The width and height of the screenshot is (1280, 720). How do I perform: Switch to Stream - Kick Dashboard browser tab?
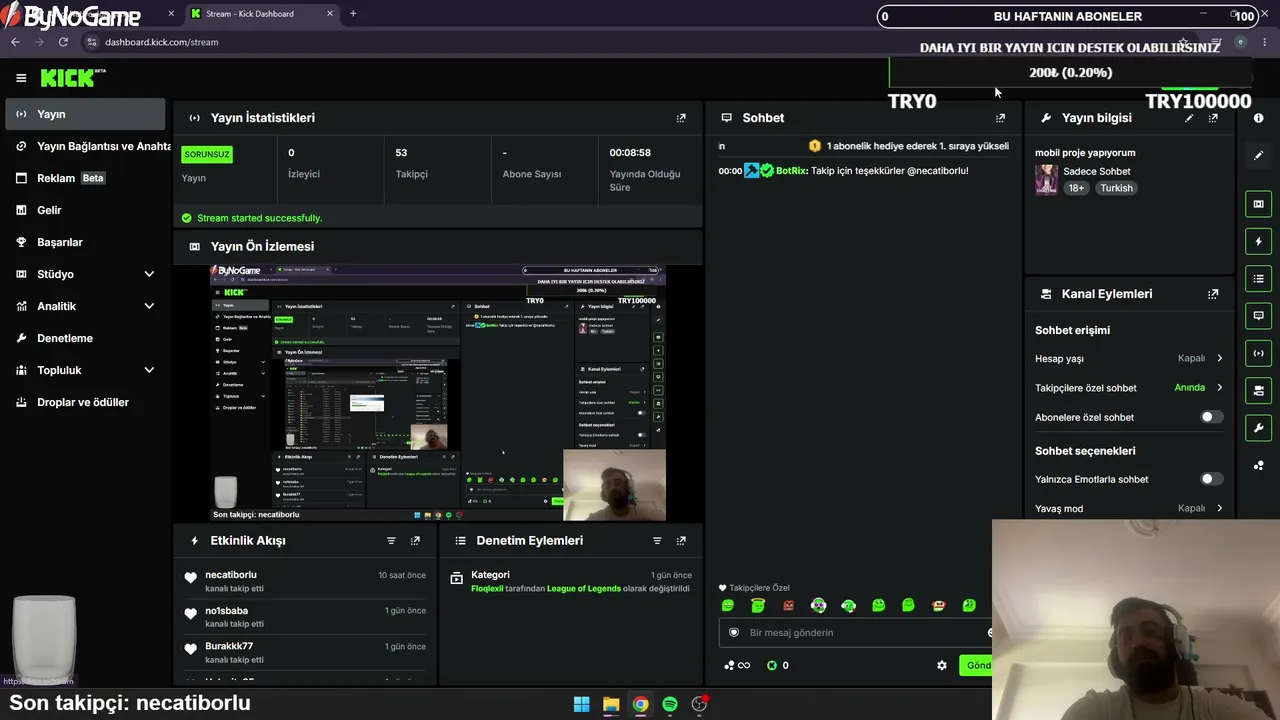tap(262, 14)
